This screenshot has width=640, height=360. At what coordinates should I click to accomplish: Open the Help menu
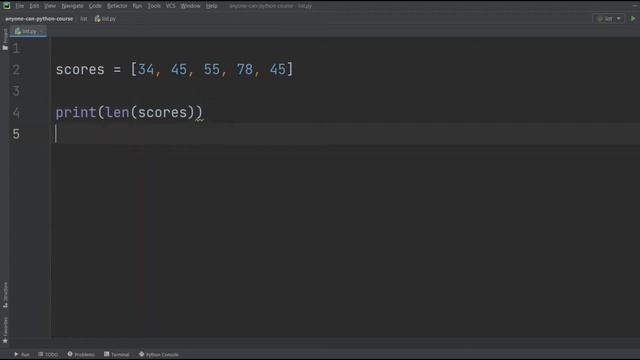211,6
